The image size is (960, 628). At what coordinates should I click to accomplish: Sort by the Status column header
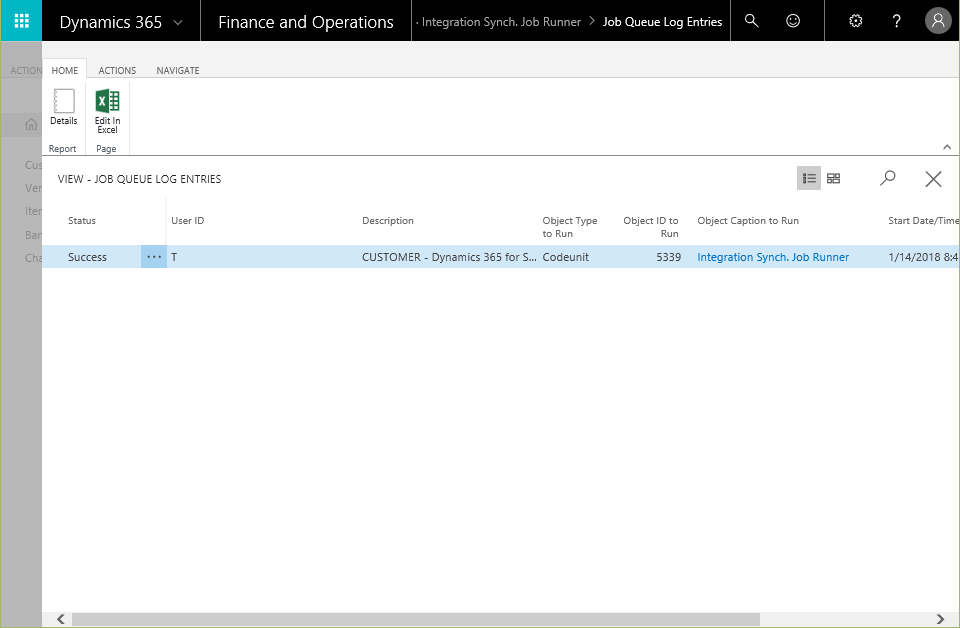click(x=82, y=220)
